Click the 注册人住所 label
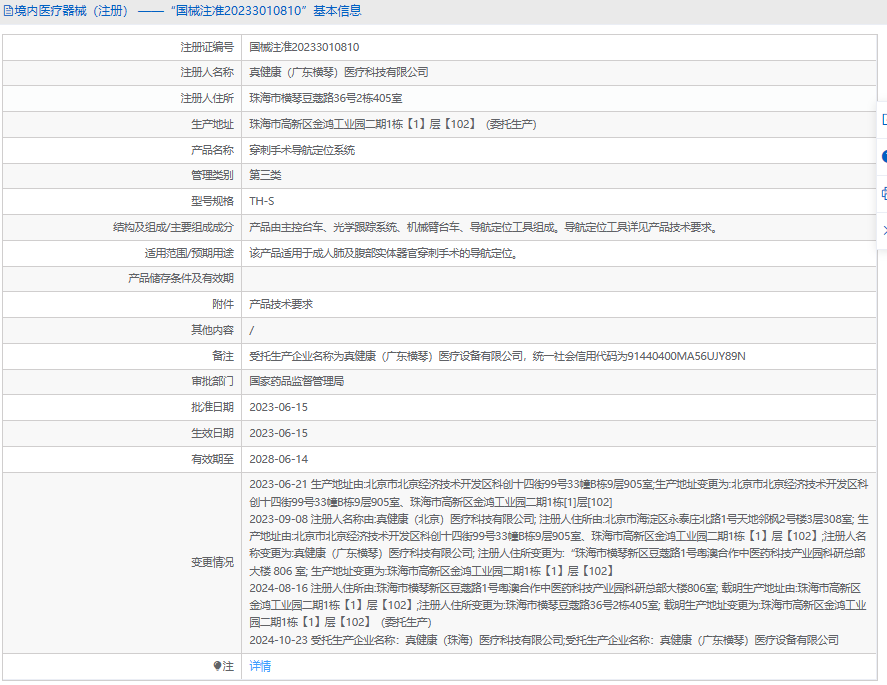 206,98
